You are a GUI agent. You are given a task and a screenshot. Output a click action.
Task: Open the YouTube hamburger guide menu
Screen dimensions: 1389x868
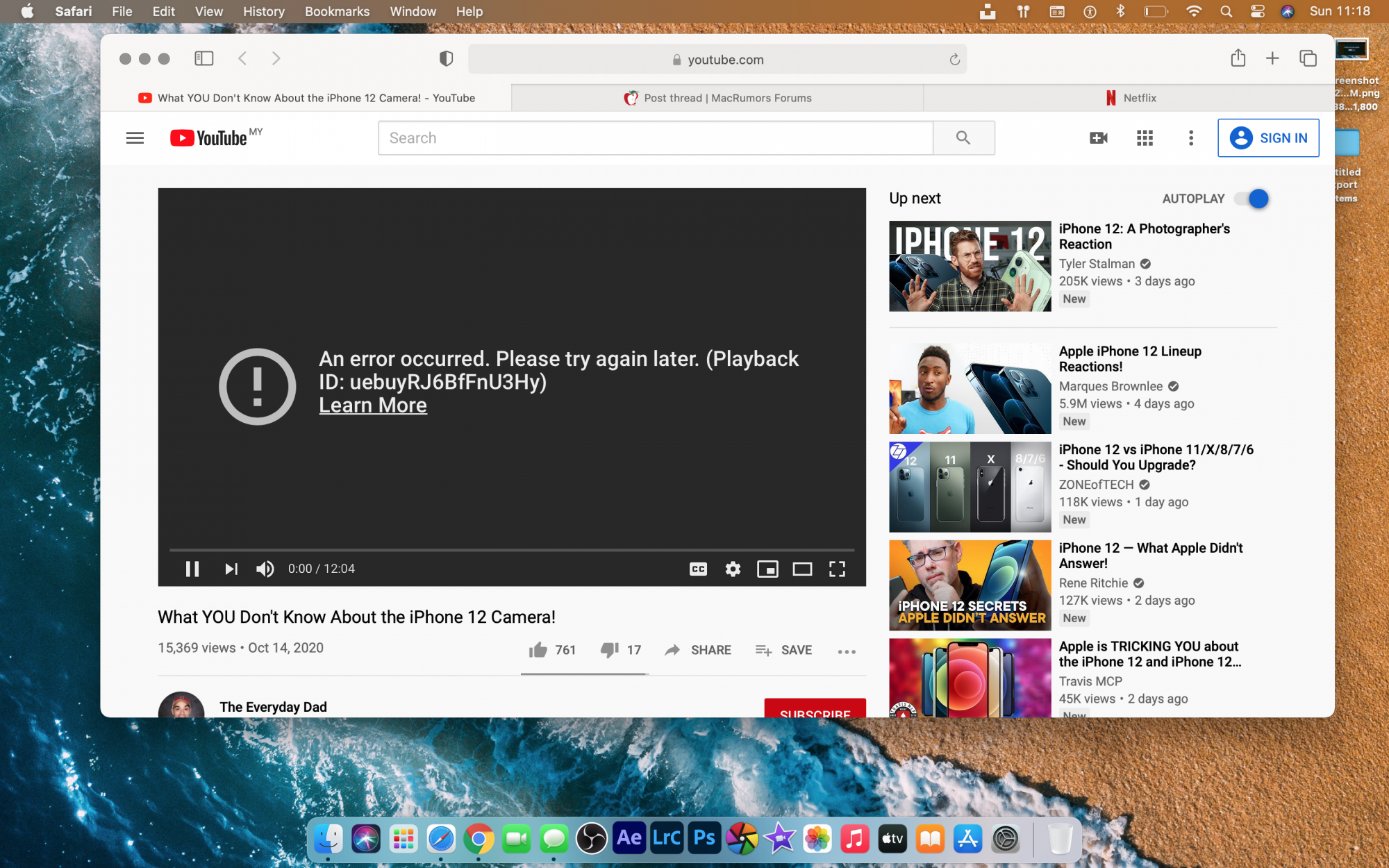(x=135, y=138)
